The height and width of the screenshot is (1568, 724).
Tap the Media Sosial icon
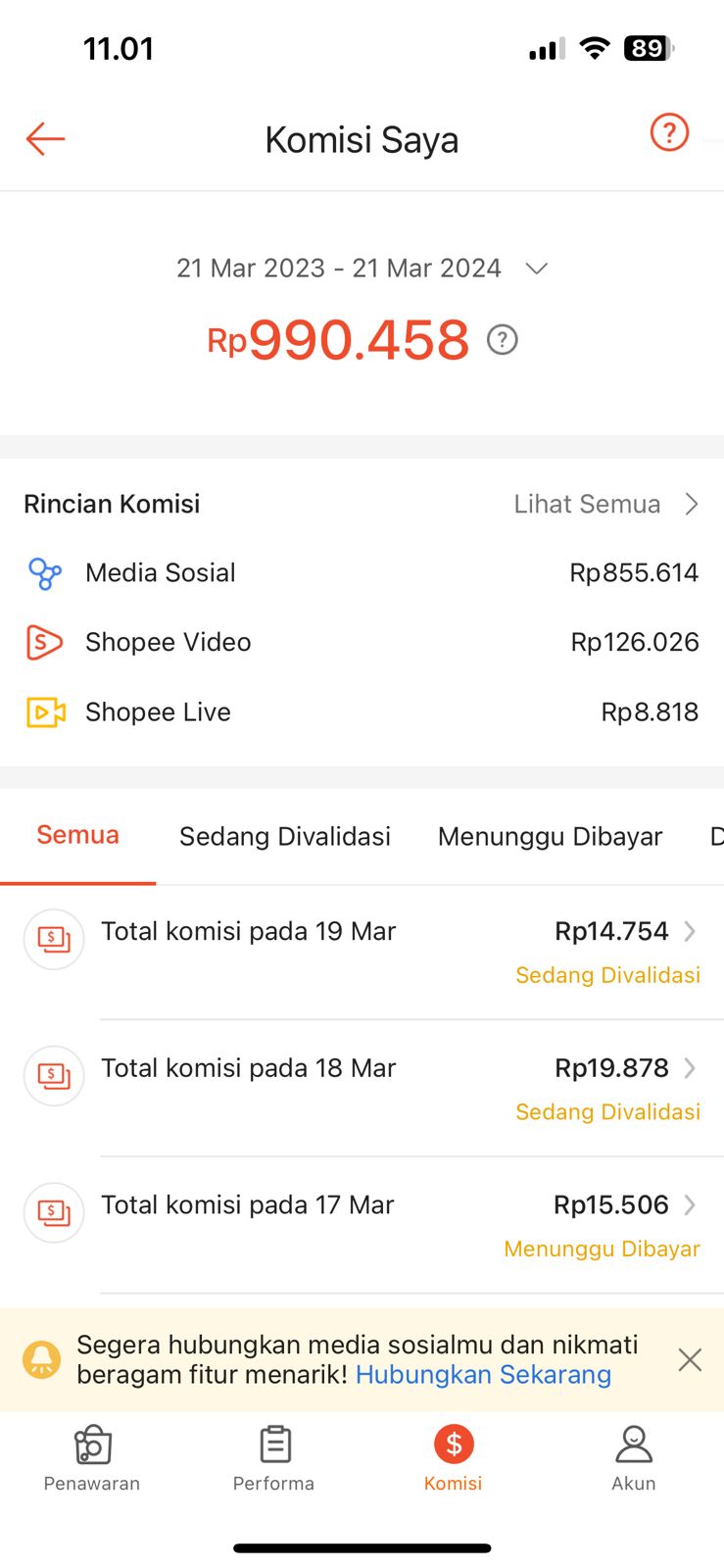coord(45,573)
